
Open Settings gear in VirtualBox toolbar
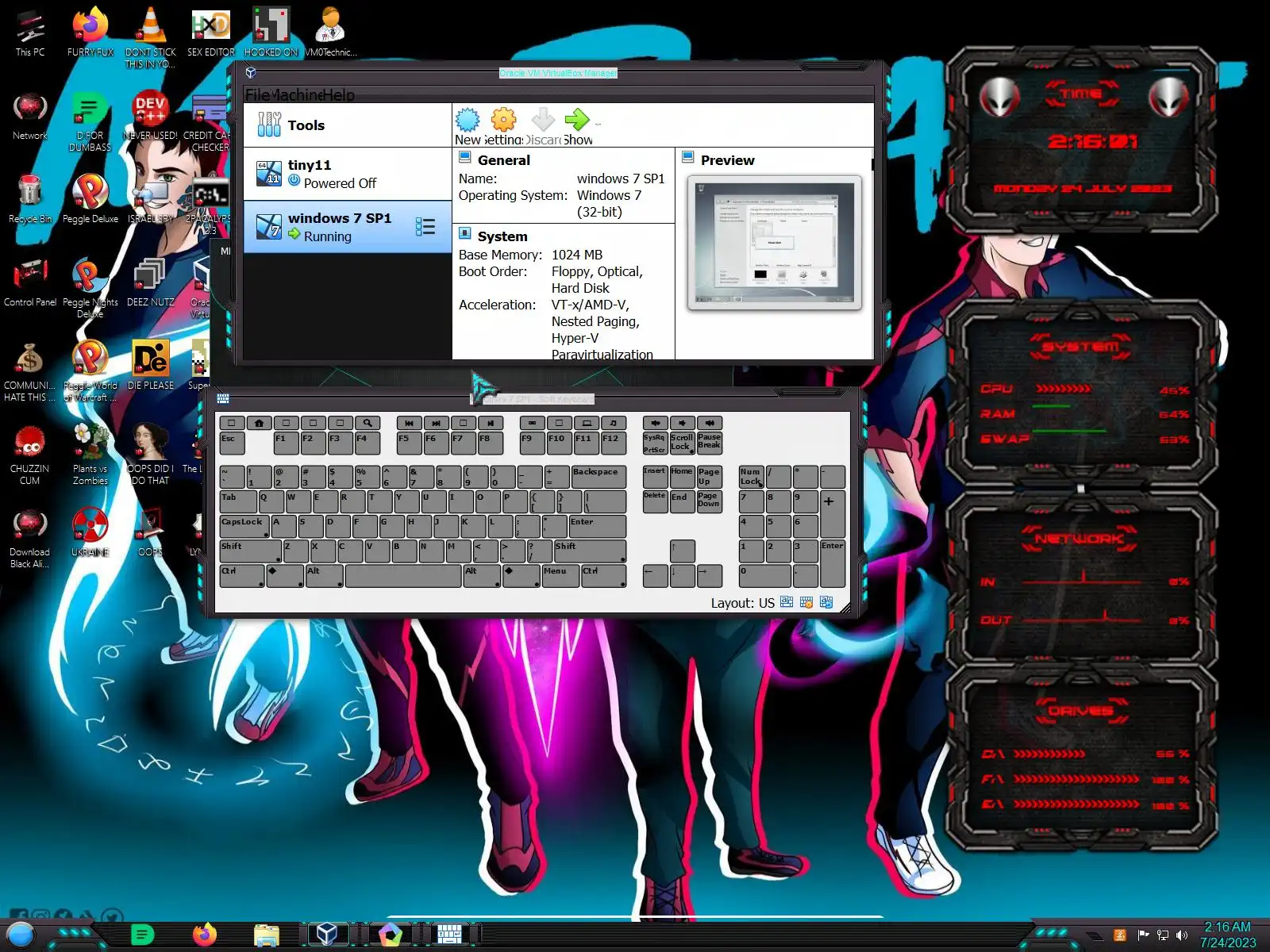tap(503, 120)
